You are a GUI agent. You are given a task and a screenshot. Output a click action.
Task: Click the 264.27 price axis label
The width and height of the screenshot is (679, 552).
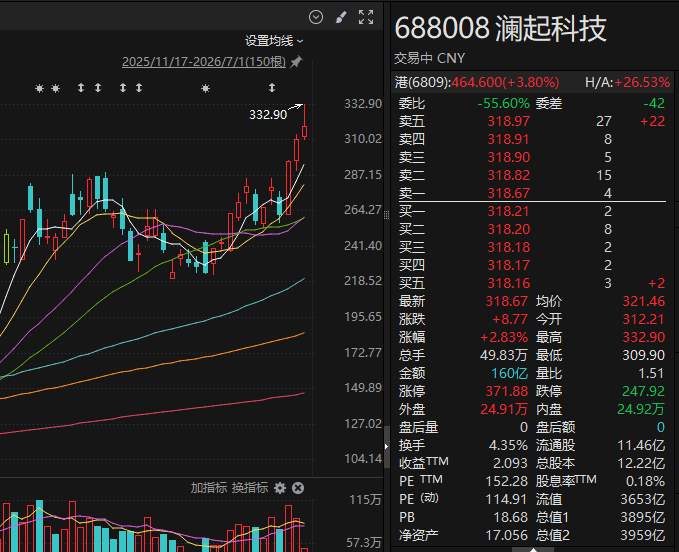pyautogui.click(x=363, y=210)
